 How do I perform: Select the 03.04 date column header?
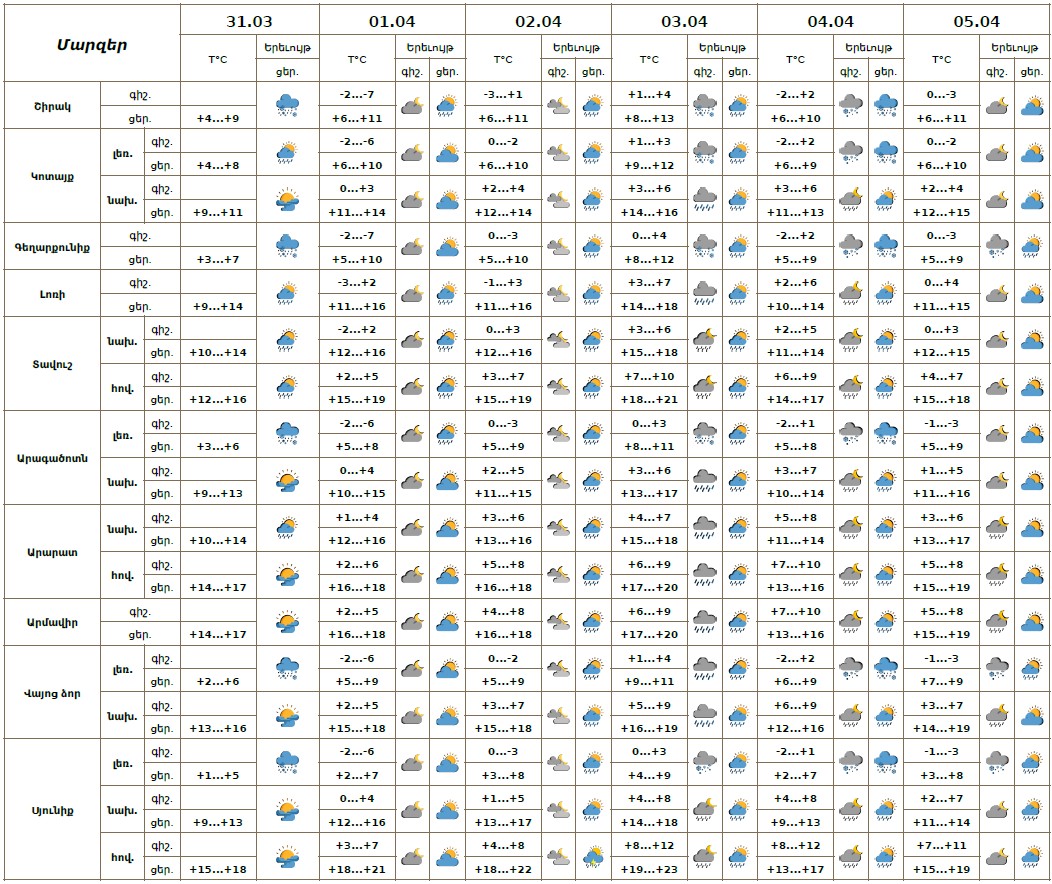point(684,20)
